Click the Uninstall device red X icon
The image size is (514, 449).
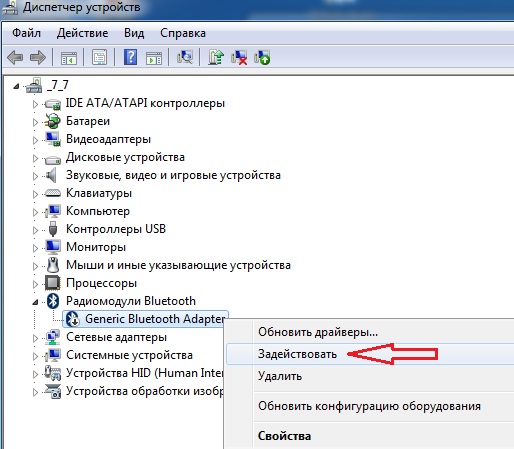click(x=239, y=57)
